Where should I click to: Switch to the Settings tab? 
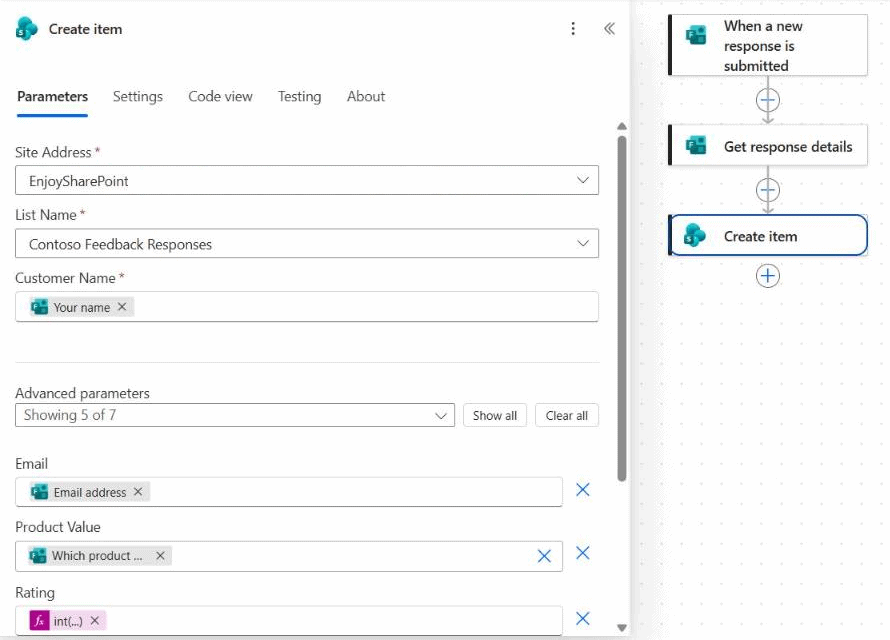click(x=138, y=96)
